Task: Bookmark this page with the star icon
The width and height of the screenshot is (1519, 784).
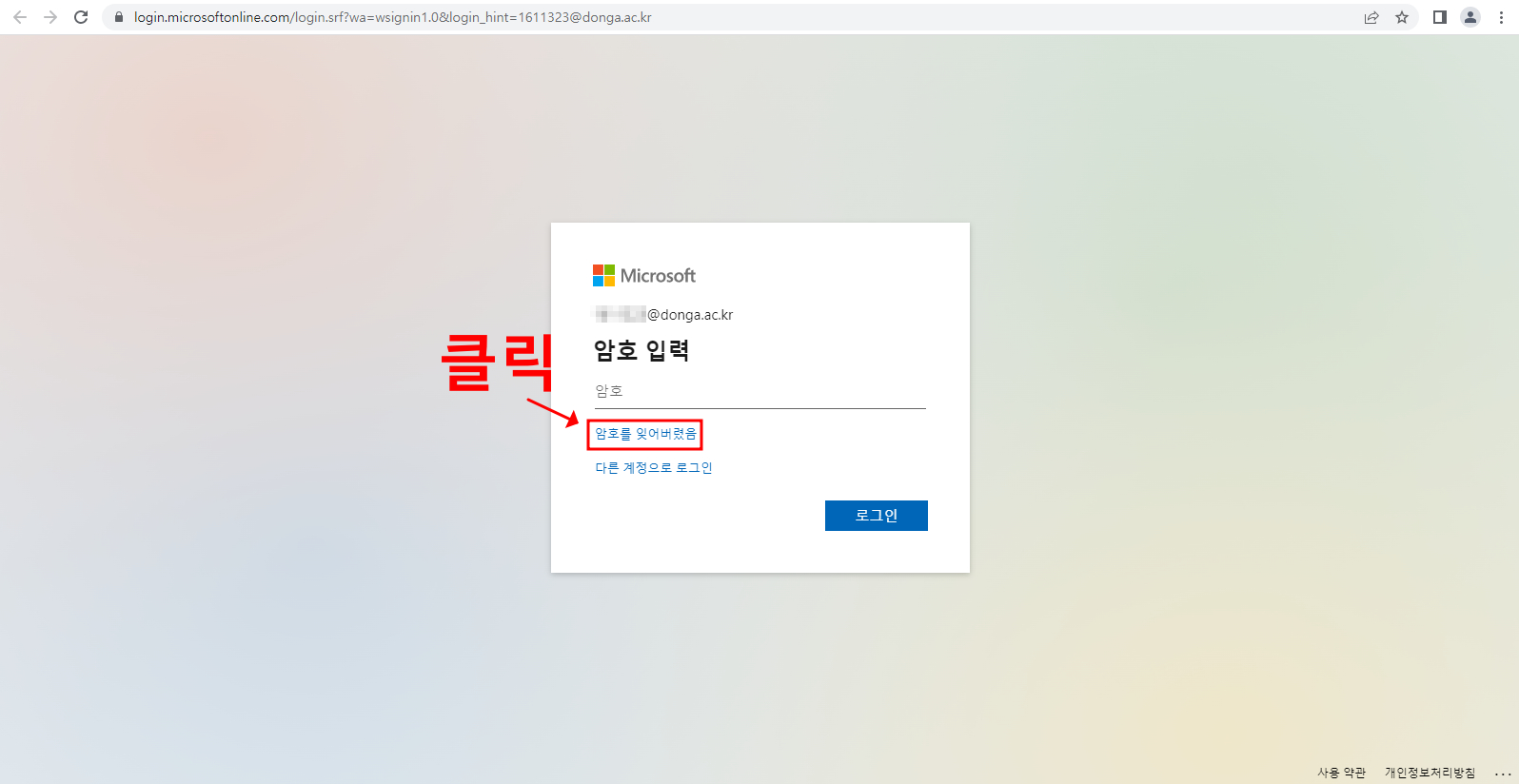Action: (1402, 17)
